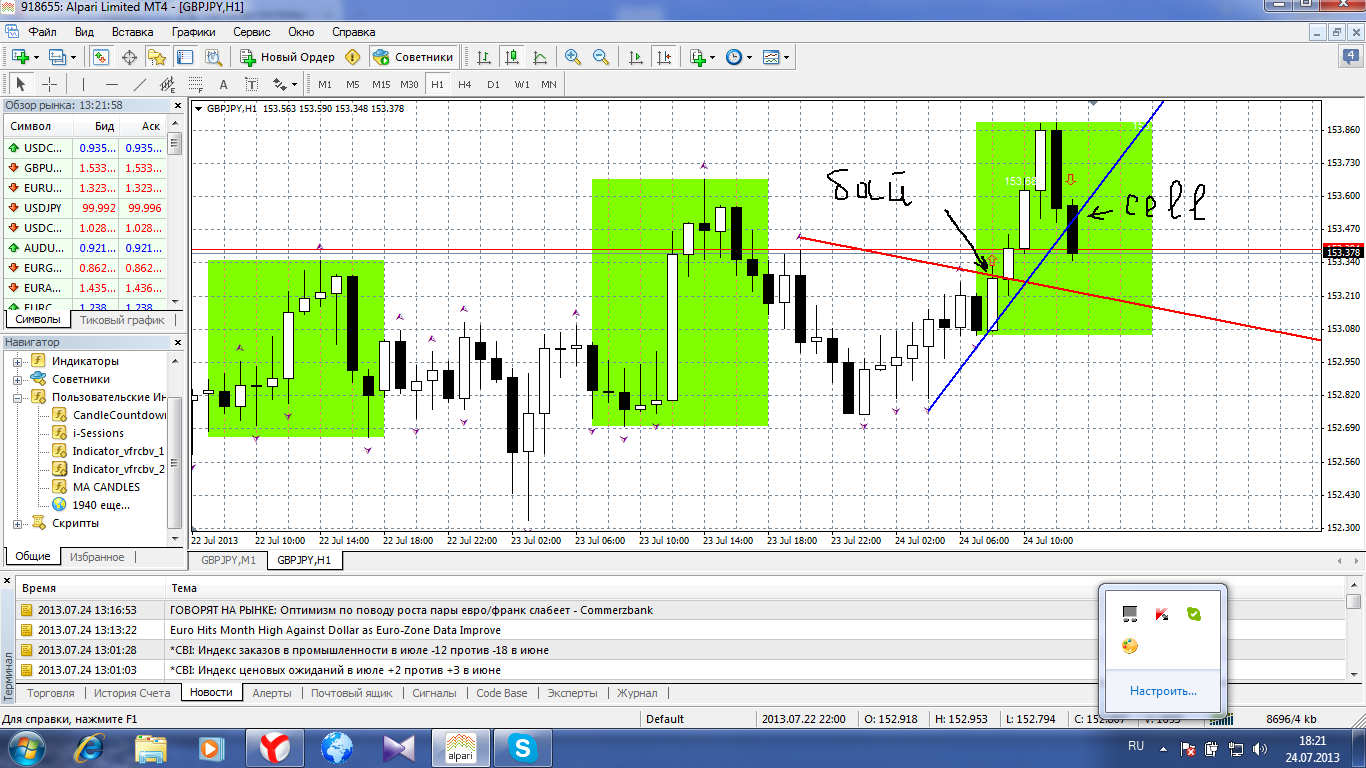Open the Сервис menu
The height and width of the screenshot is (768, 1366).
coord(252,32)
